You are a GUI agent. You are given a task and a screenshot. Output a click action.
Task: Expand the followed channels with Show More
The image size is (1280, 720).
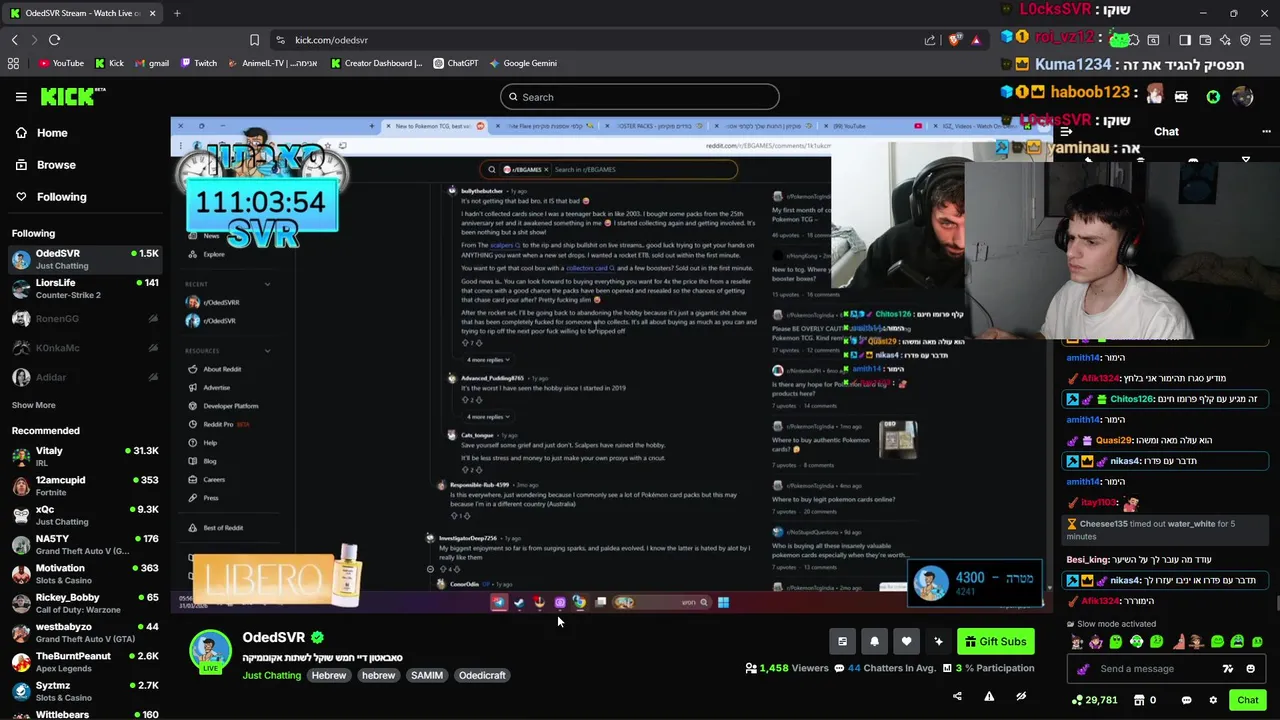tap(33, 405)
